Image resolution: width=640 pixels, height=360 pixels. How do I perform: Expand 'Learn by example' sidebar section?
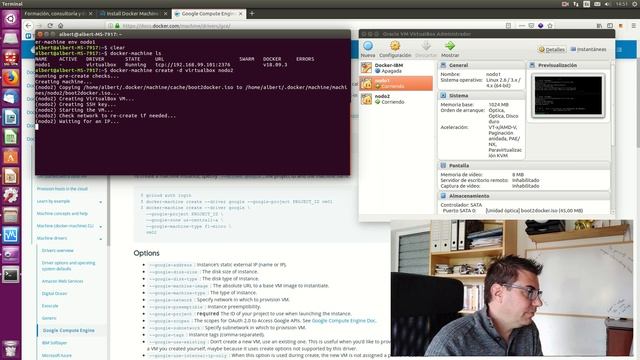pyautogui.click(x=69, y=201)
